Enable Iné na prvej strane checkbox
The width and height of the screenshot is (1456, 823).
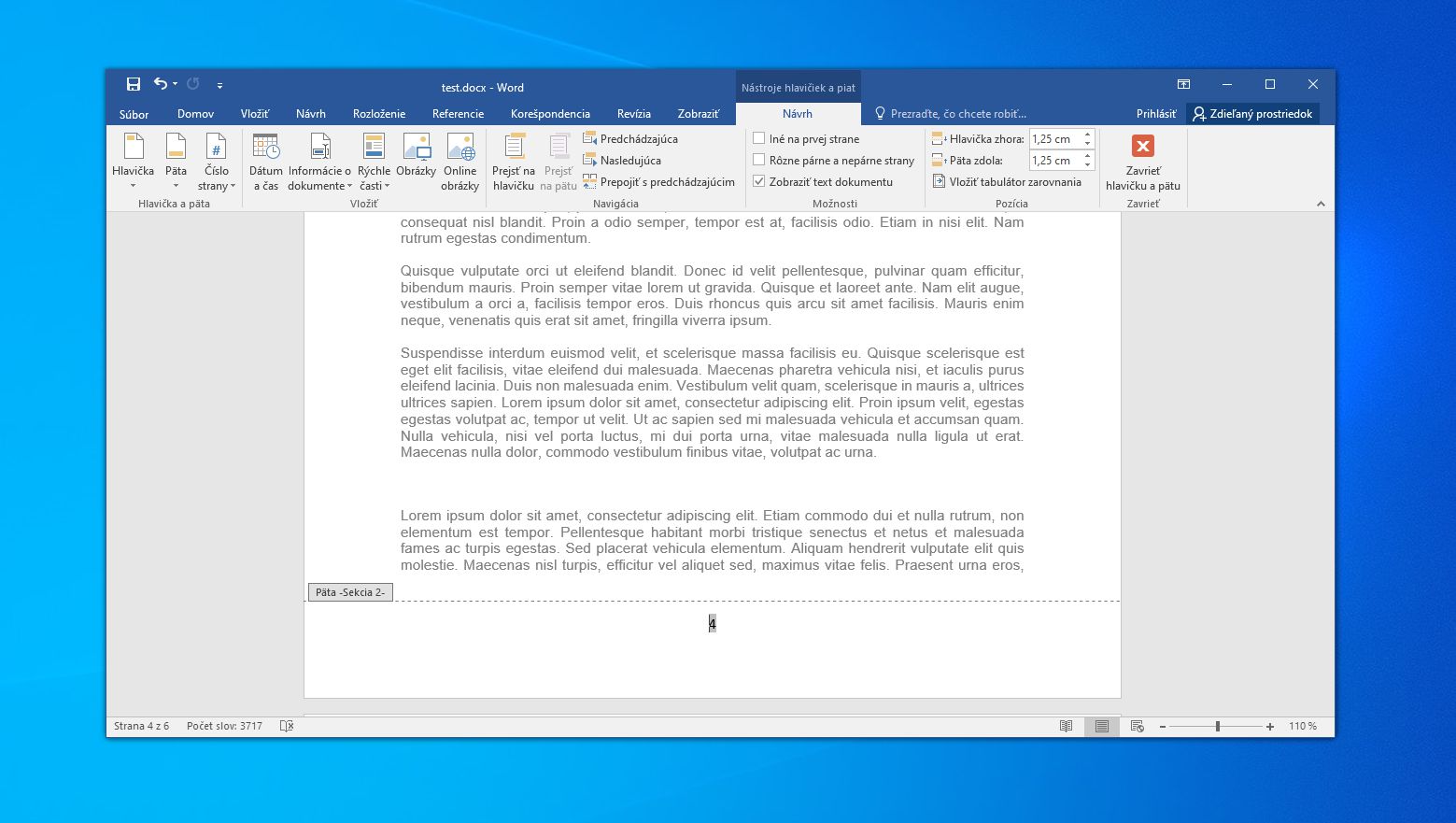point(759,138)
